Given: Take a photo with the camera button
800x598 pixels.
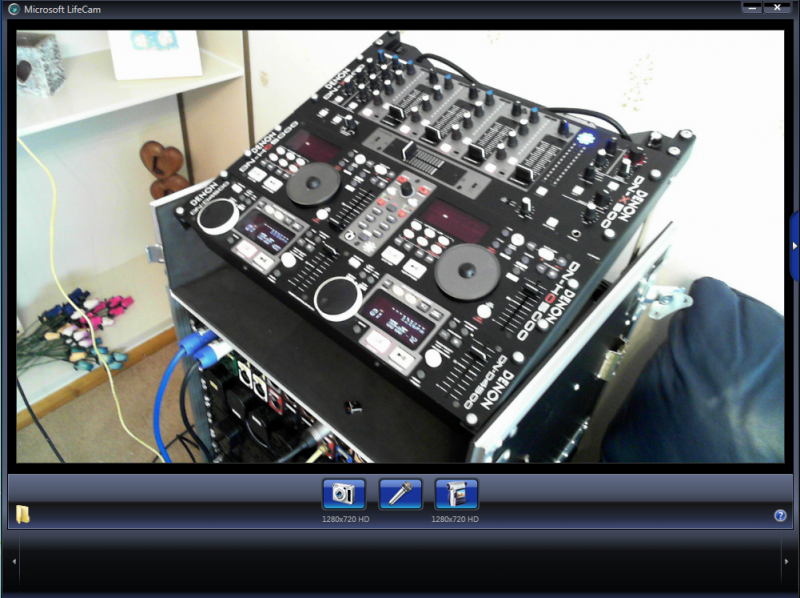Looking at the screenshot, I should click(x=344, y=493).
